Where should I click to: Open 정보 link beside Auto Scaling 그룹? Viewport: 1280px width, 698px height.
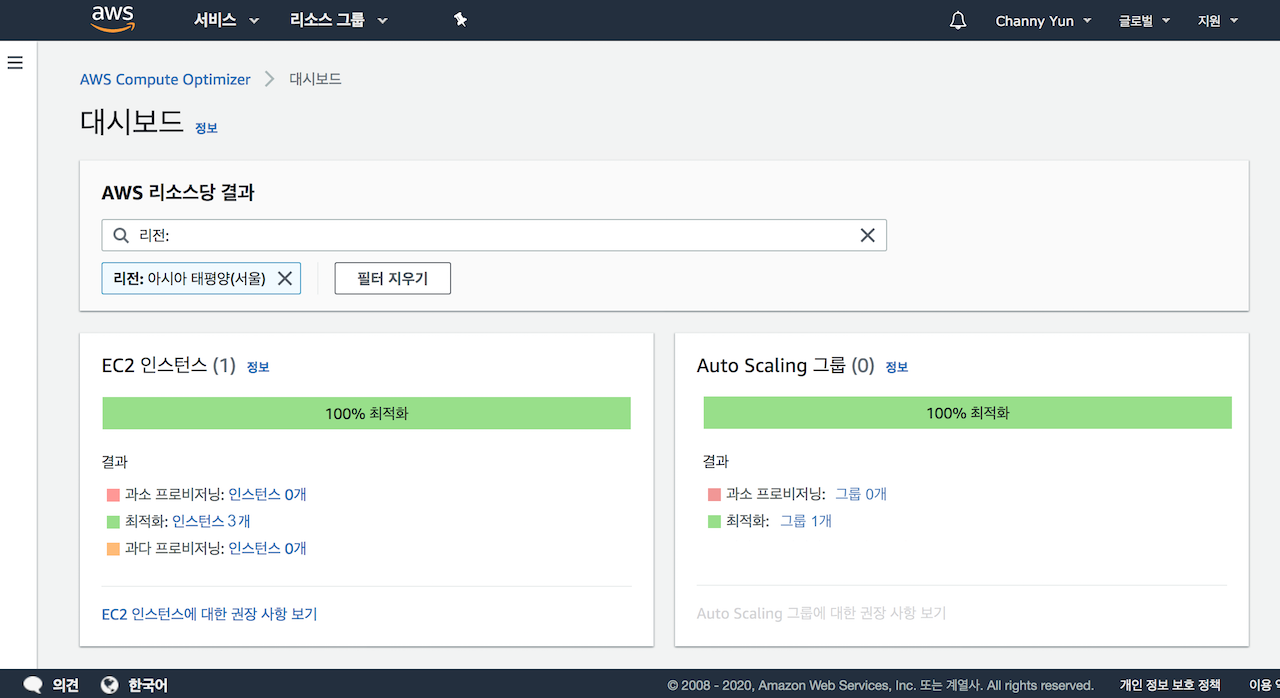click(897, 367)
